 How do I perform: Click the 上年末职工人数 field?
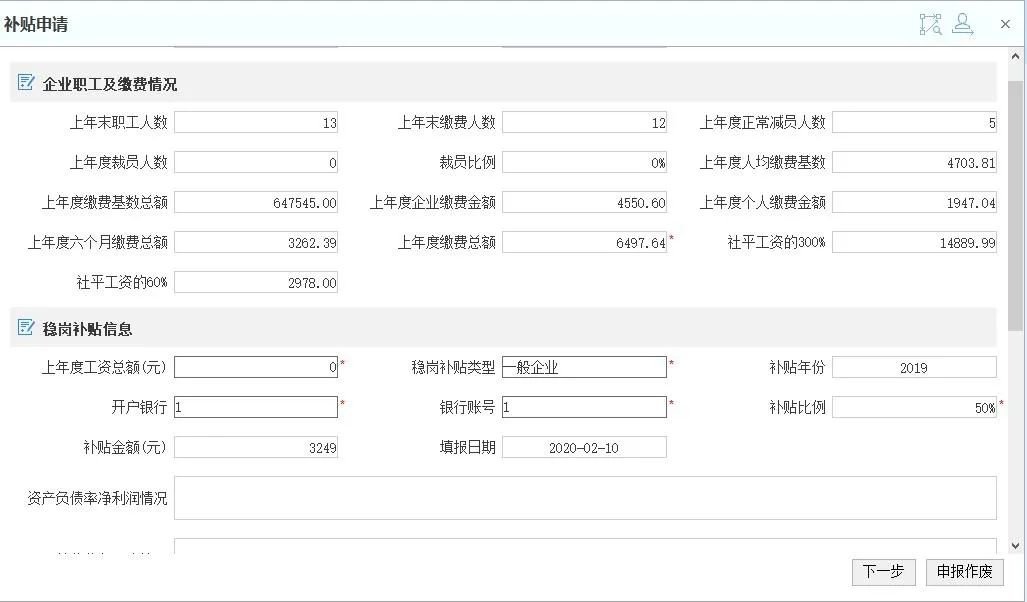(256, 122)
